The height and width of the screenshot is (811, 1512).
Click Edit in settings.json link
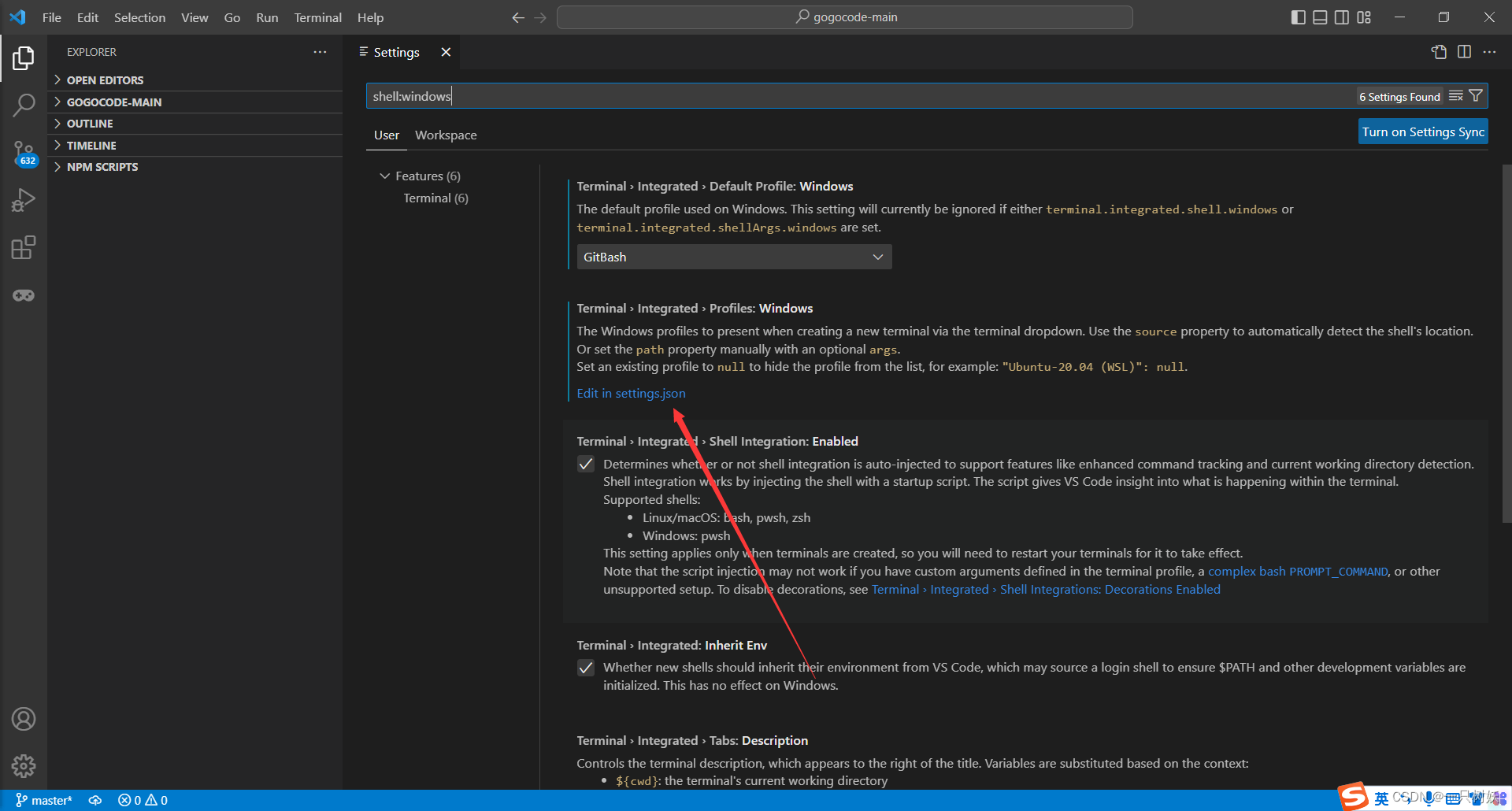630,393
